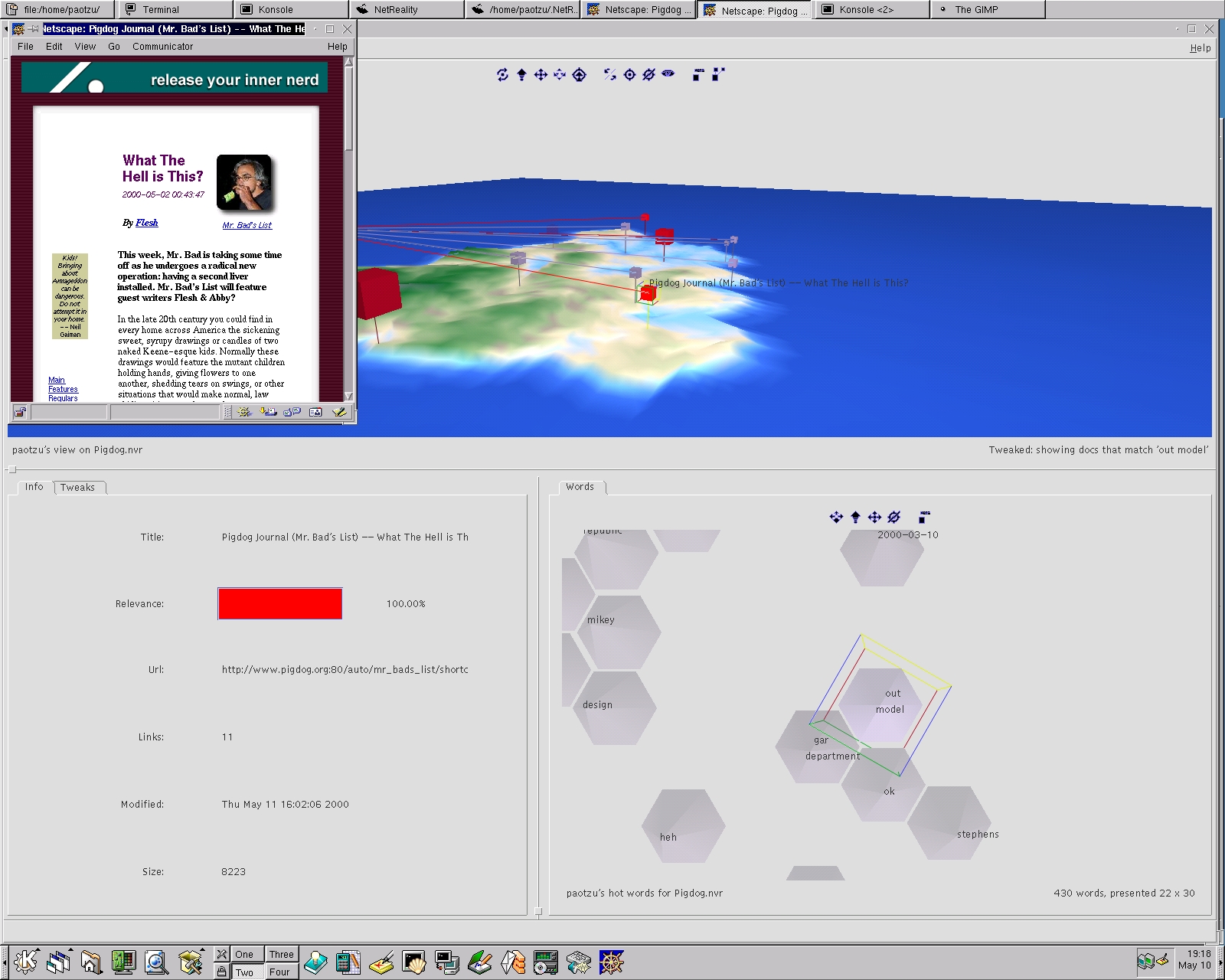This screenshot has height=980, width=1225.
Task: Click the crosshair target icon in 3D toolbar
Action: point(629,74)
